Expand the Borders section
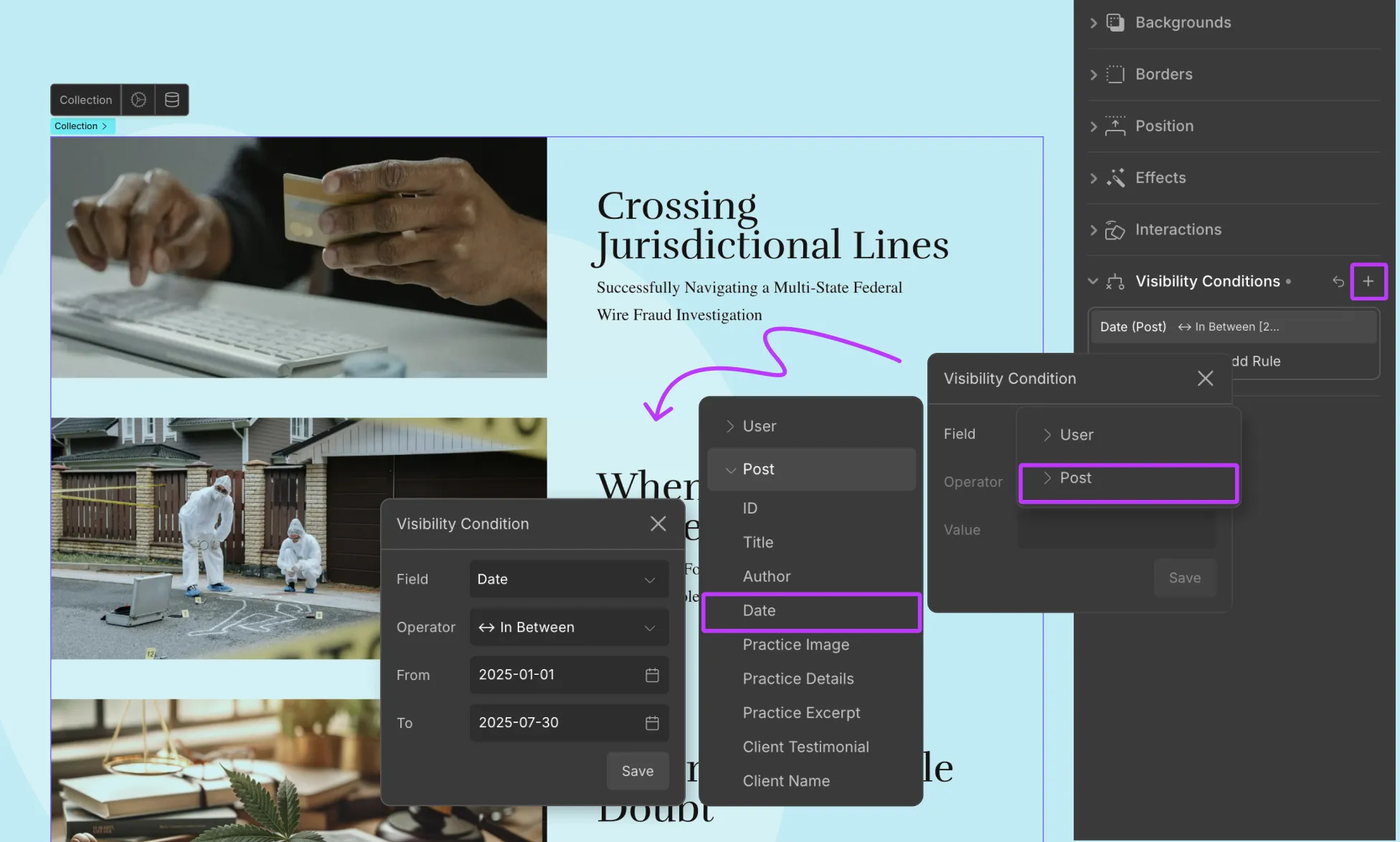The image size is (1400, 842). click(x=1093, y=75)
